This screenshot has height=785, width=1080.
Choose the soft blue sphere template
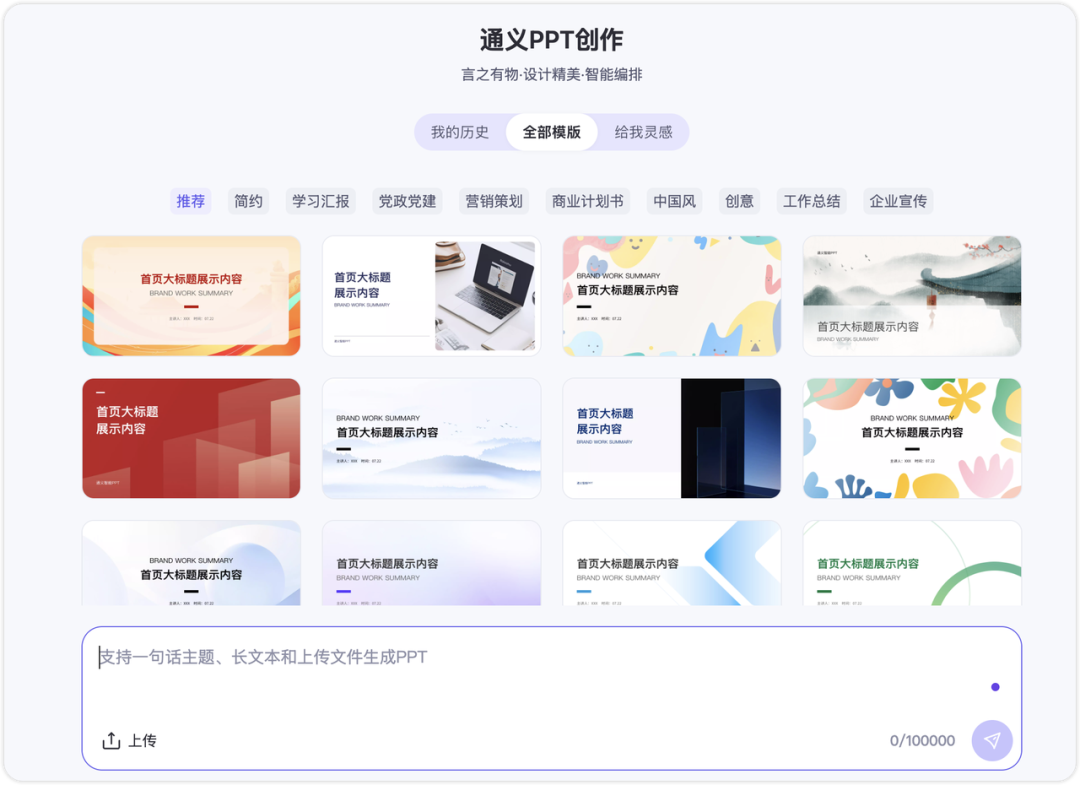[191, 563]
